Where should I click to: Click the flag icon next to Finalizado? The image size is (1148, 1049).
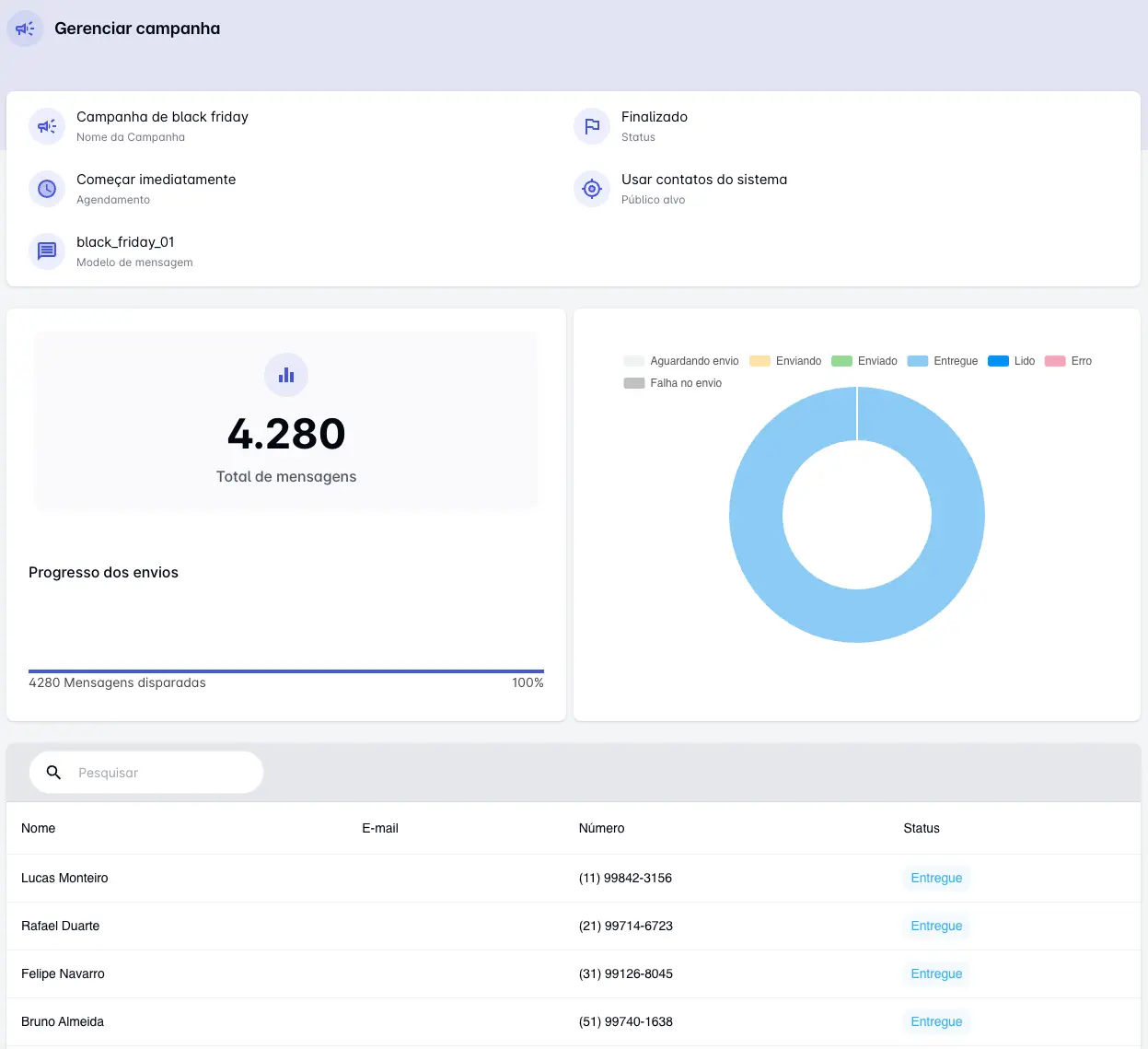(x=592, y=126)
